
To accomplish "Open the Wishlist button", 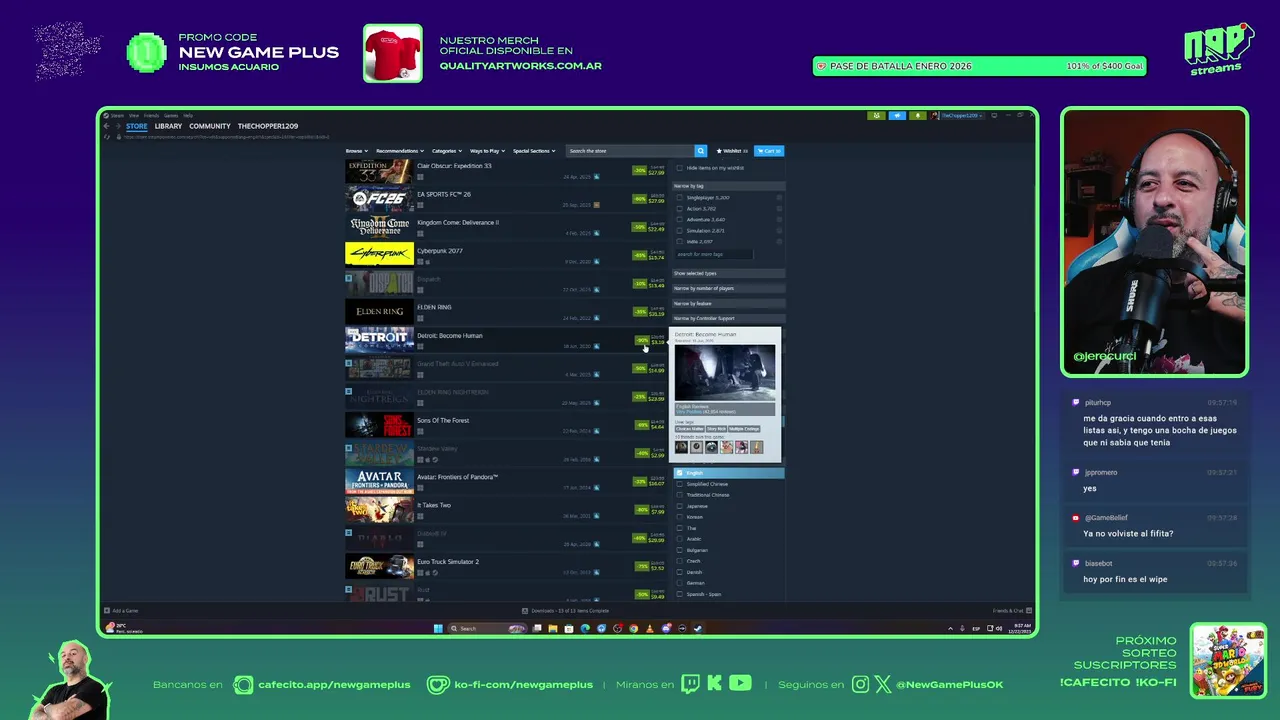I will coord(731,151).
